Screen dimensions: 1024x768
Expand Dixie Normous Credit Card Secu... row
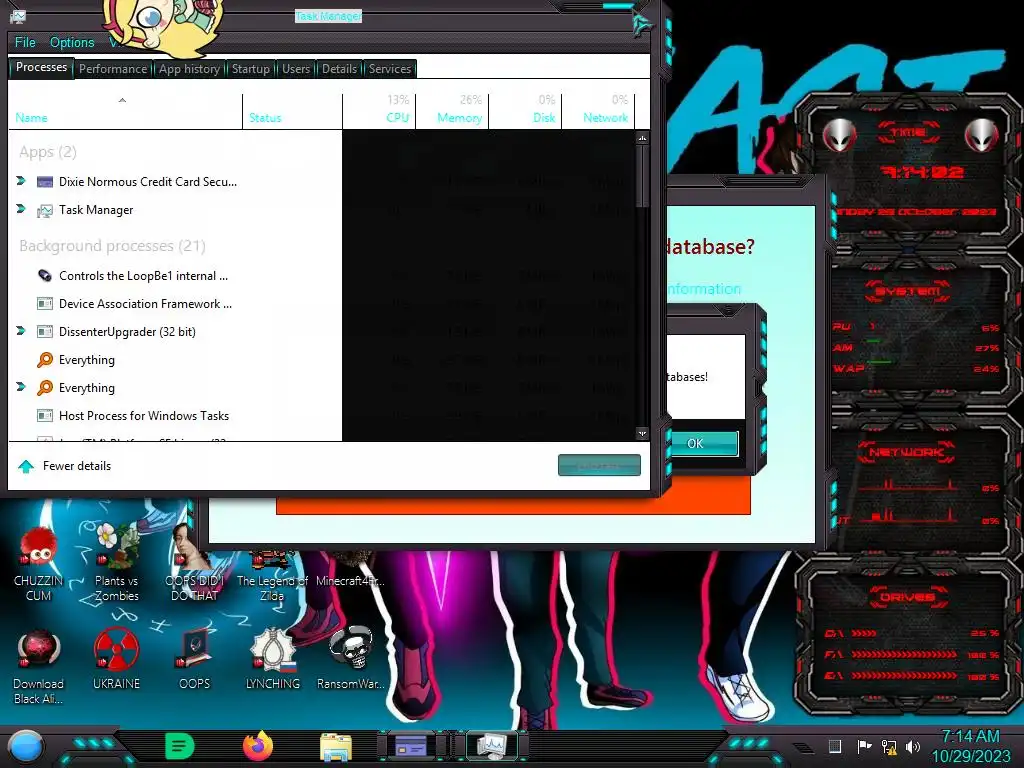click(21, 181)
